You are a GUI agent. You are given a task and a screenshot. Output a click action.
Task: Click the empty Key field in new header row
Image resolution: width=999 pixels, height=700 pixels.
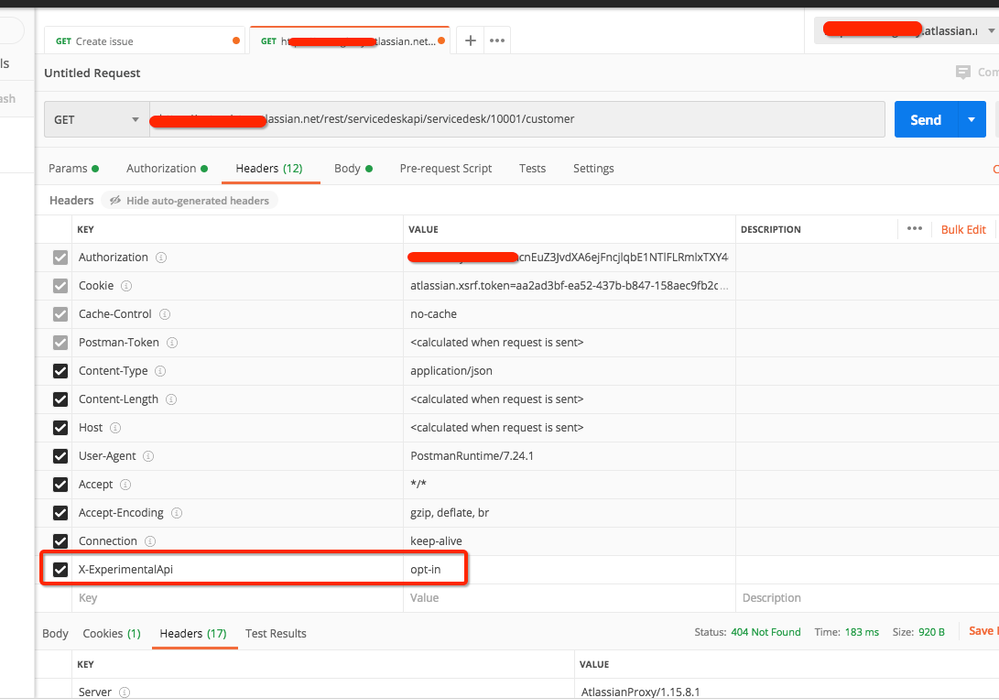coord(237,598)
